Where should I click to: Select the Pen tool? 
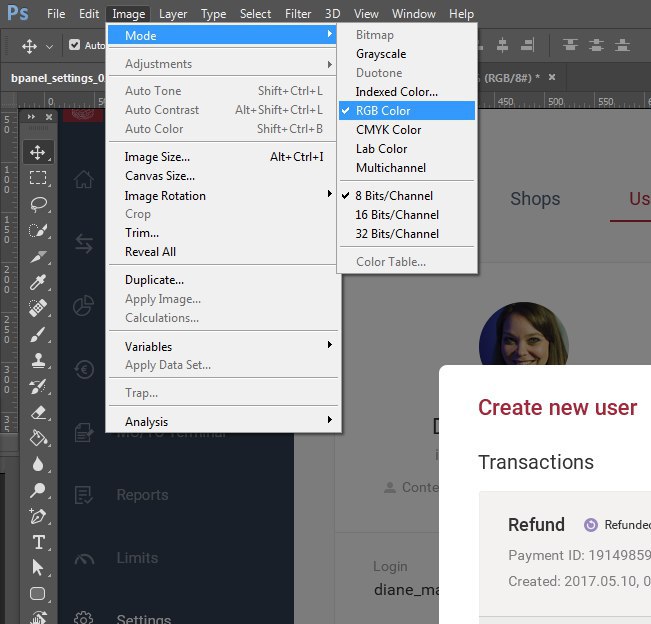38,516
